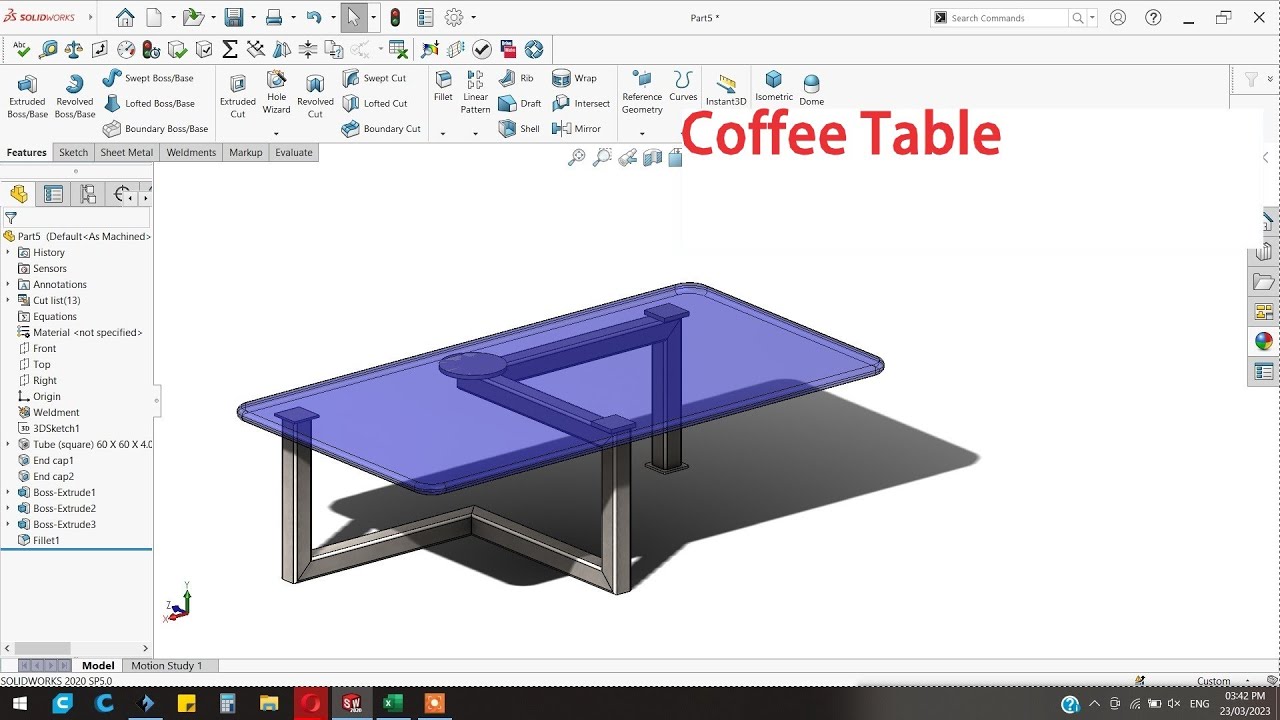Select Swept Boss/Base tool
The width and height of the screenshot is (1280, 720).
(x=148, y=78)
